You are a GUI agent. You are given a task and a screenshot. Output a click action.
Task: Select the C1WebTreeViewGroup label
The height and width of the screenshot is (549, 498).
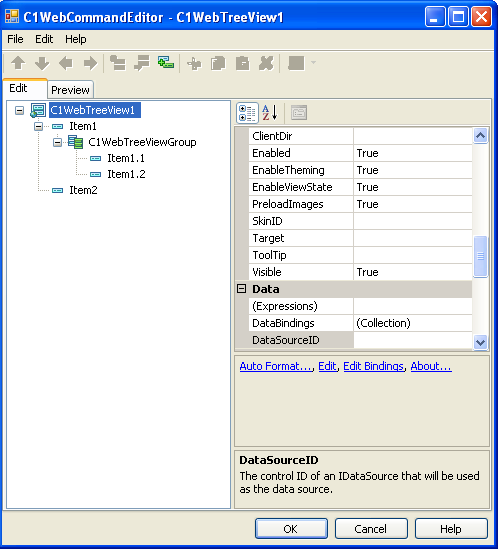coord(142,142)
